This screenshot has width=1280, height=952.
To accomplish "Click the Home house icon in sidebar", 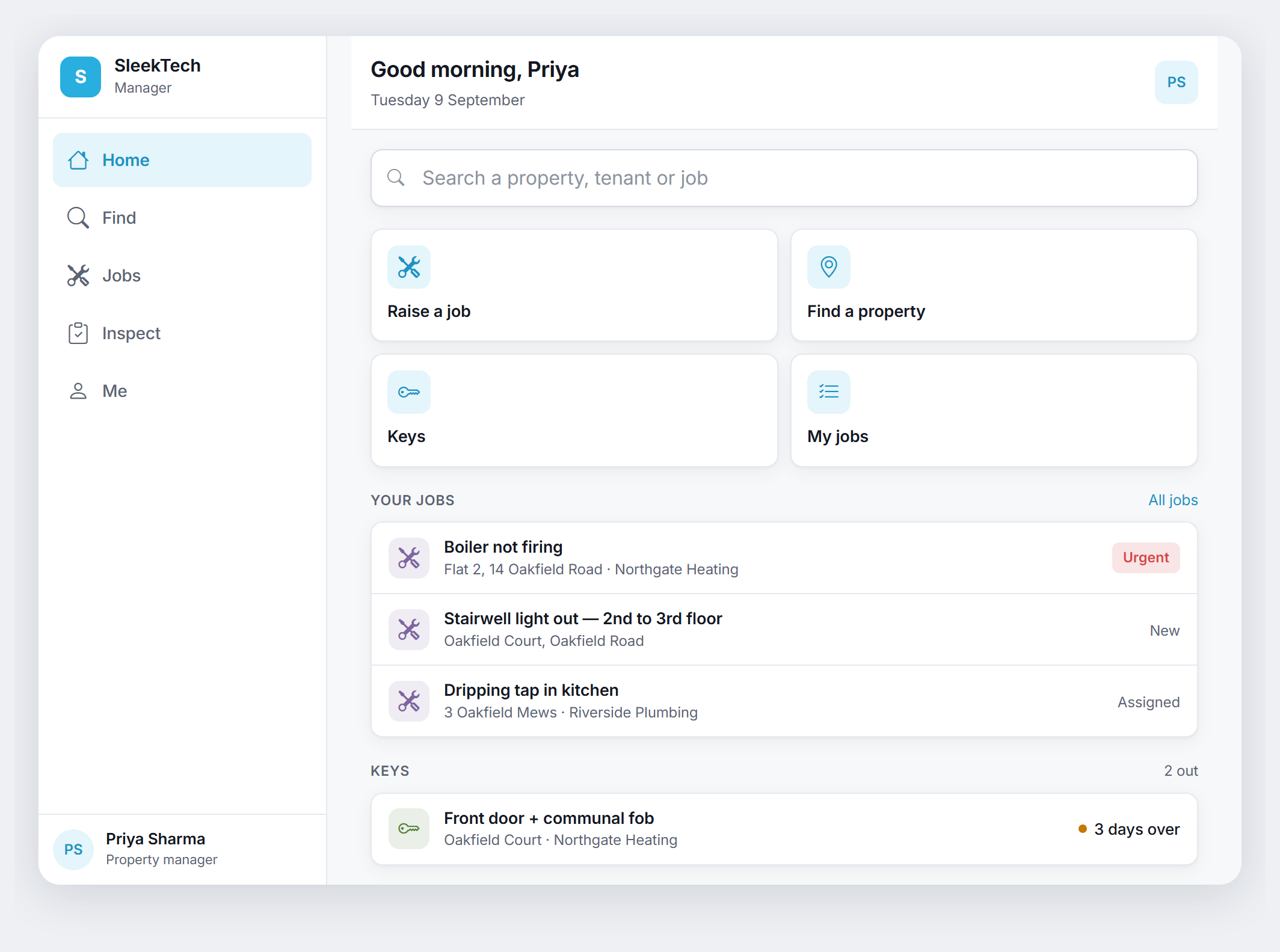I will 78,160.
